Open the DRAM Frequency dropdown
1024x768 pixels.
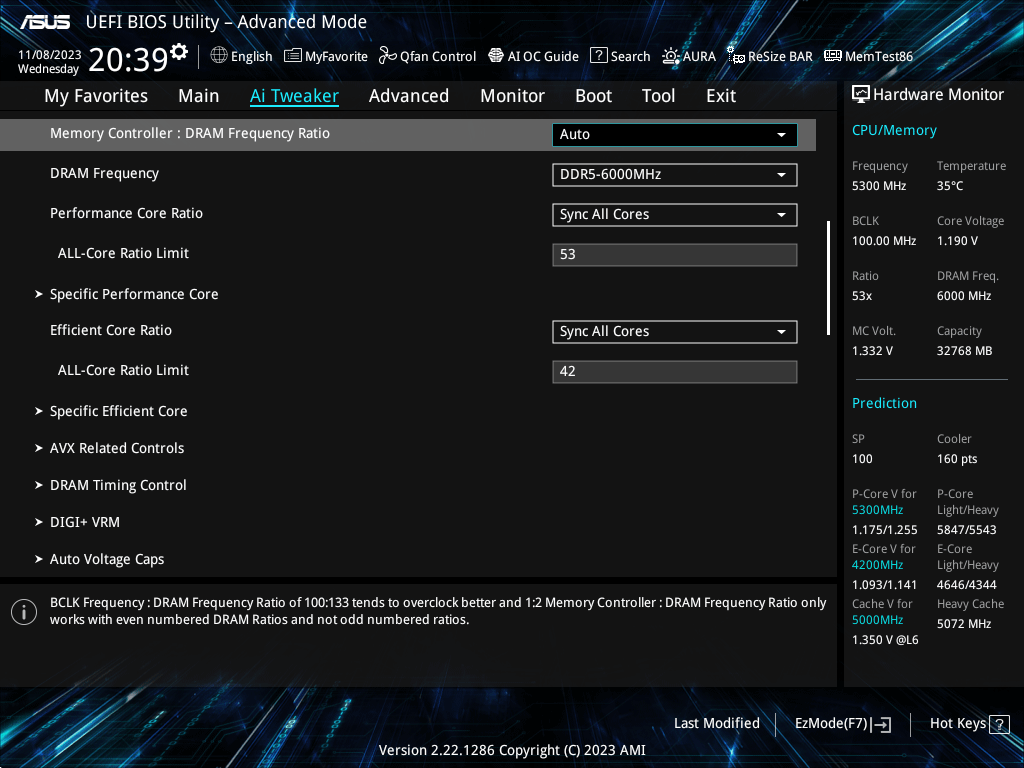point(675,175)
